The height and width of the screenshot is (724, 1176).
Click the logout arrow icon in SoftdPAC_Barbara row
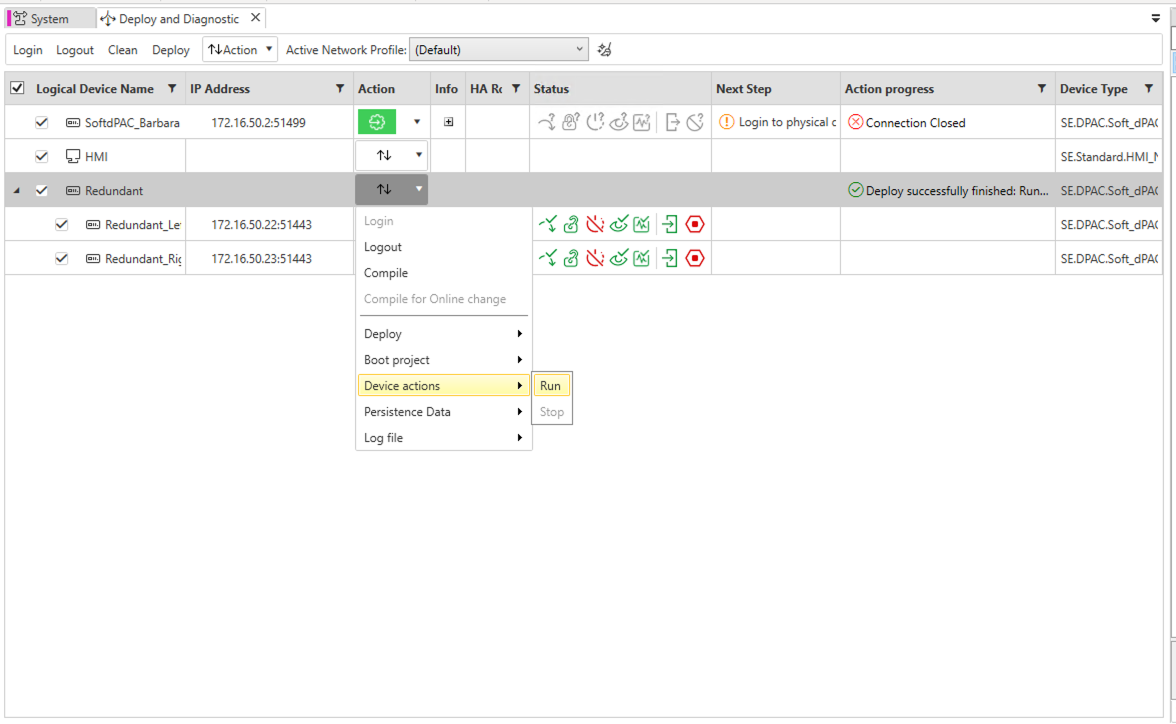click(672, 122)
